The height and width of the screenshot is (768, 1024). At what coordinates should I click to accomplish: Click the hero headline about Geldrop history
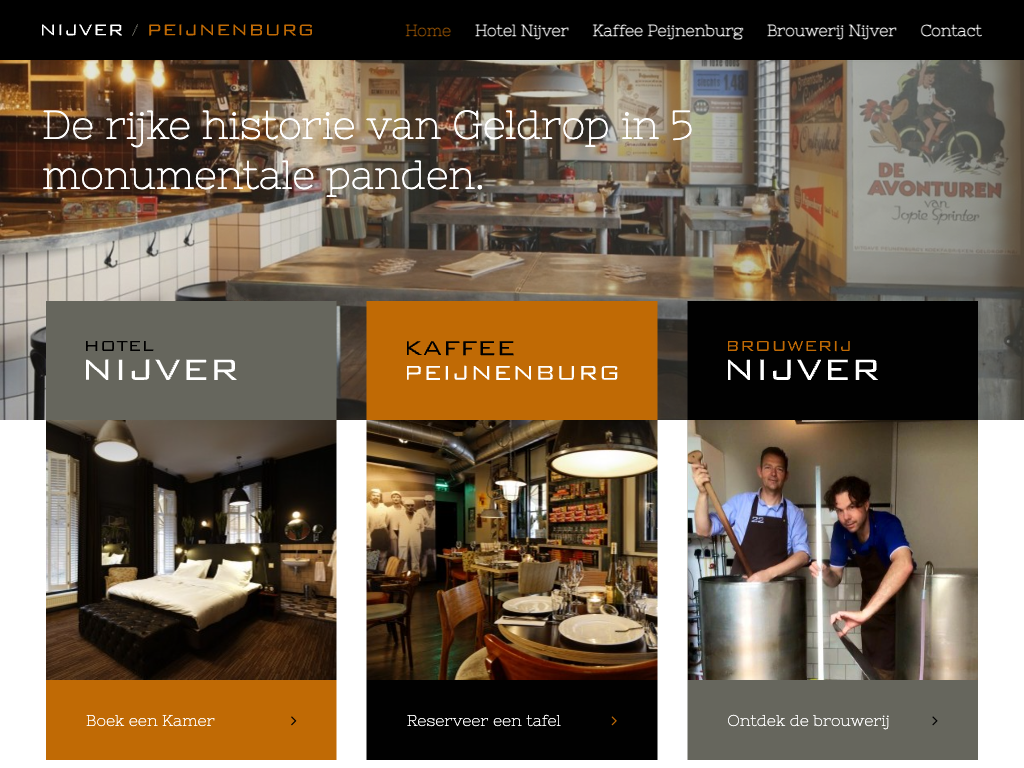(x=367, y=150)
